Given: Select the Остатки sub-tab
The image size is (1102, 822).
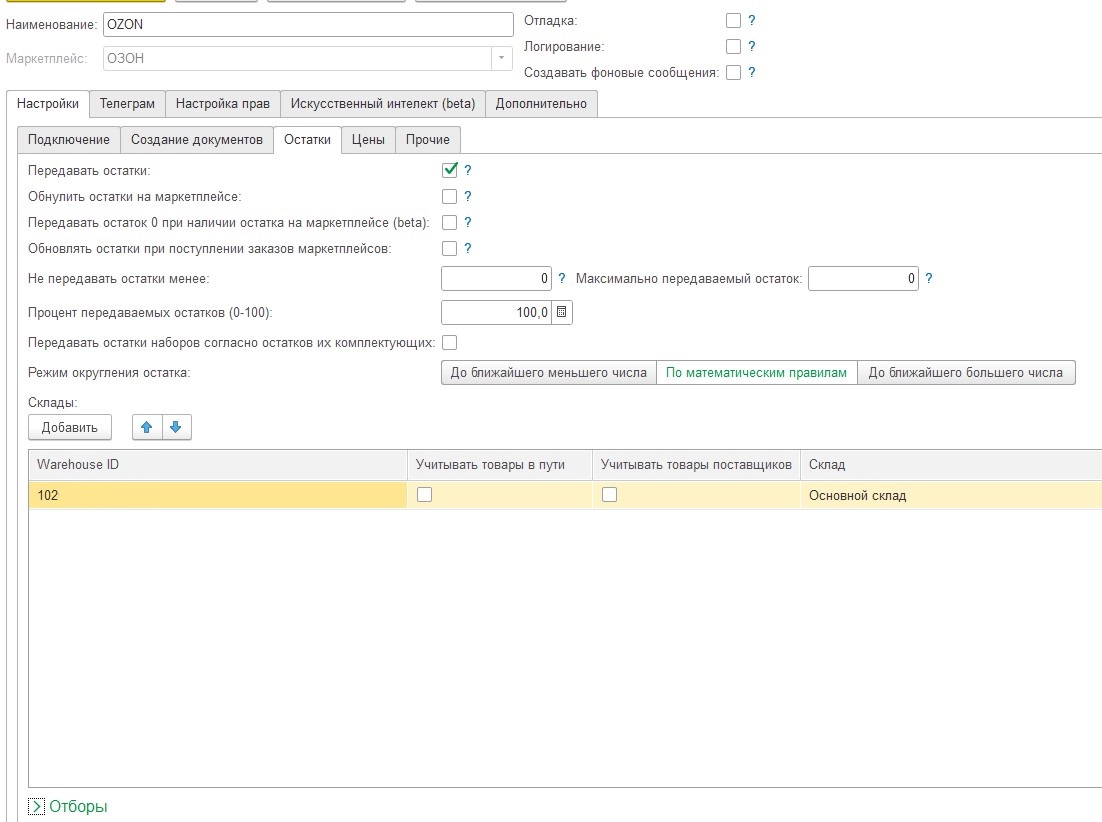Looking at the screenshot, I should click(x=307, y=140).
